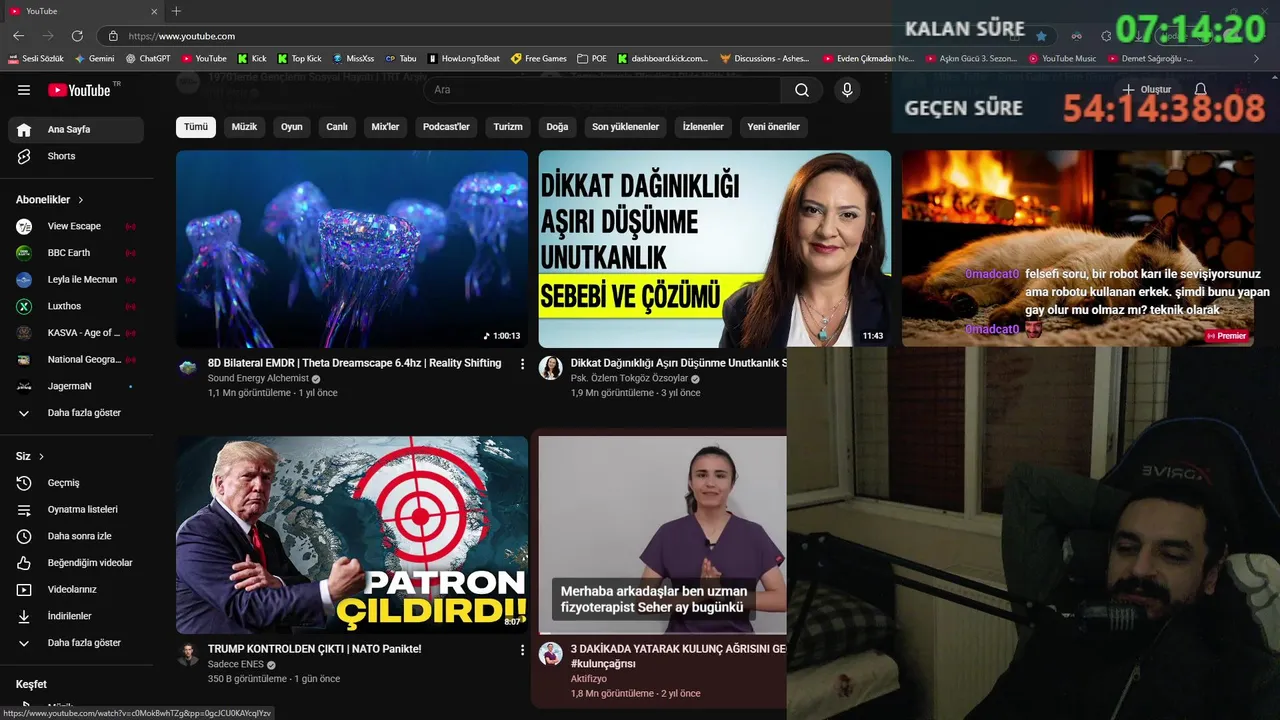Screen dimensions: 1280x720
Task: Open Leyla ile Mecnun channel
Action: pyautogui.click(x=76, y=280)
